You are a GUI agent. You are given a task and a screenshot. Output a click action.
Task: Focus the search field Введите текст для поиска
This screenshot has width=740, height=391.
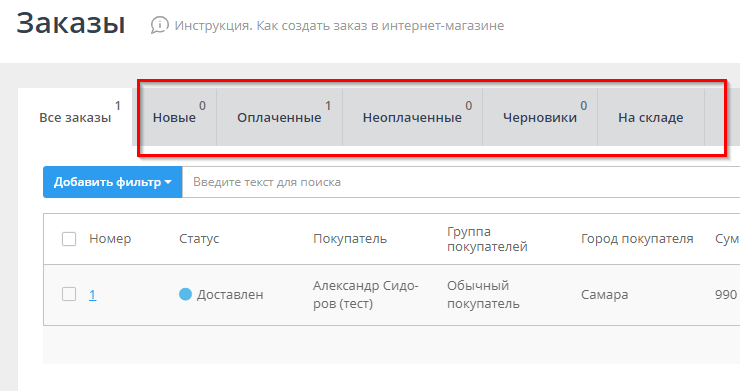[x=461, y=182]
